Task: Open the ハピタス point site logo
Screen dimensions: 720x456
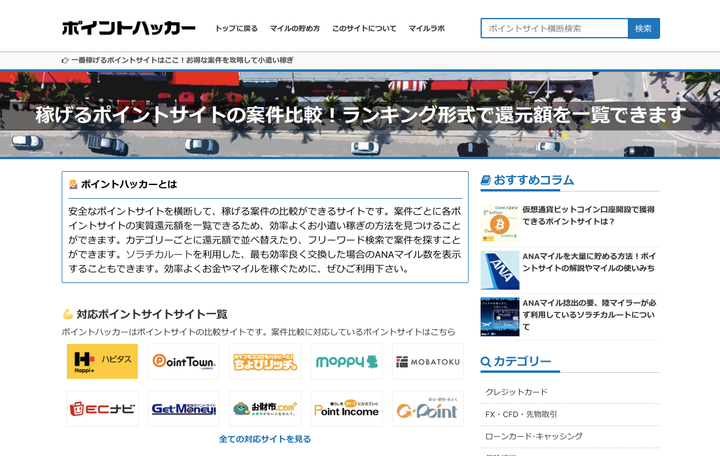Action: click(x=102, y=361)
